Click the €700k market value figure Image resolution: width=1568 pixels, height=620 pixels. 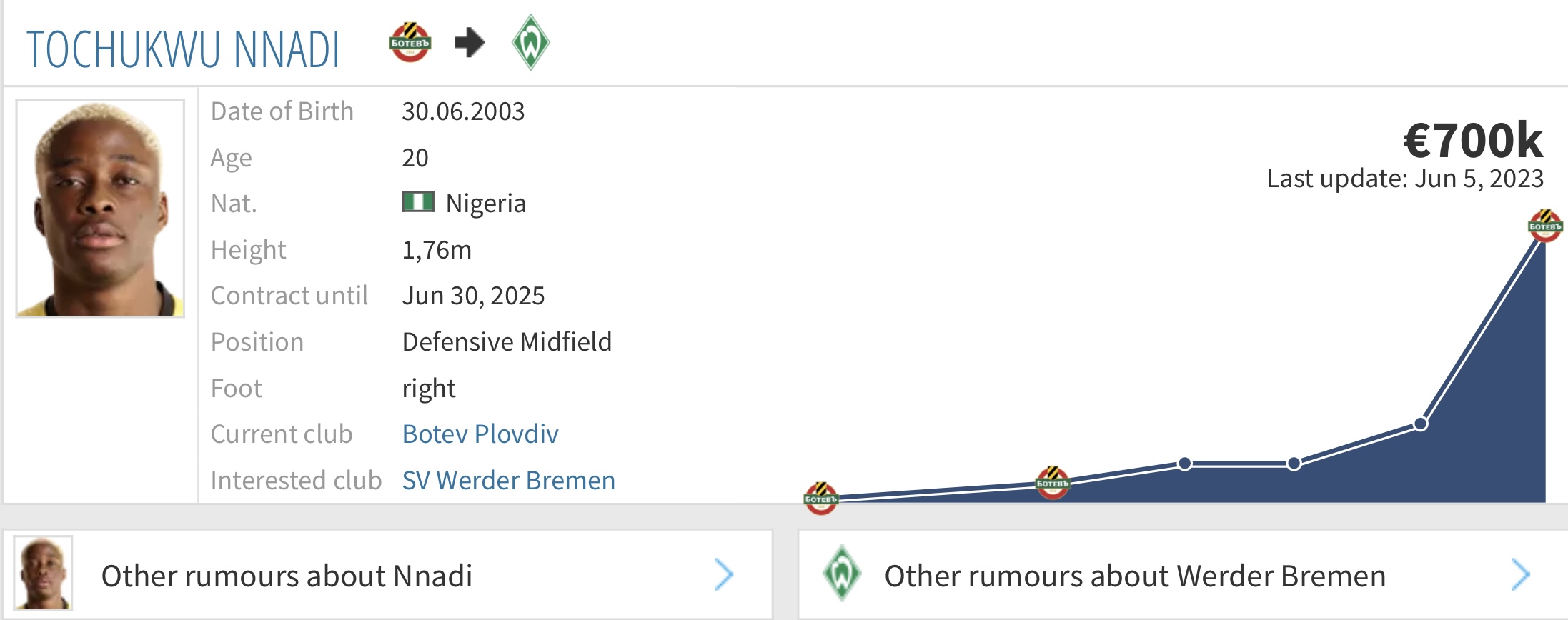pyautogui.click(x=1473, y=139)
